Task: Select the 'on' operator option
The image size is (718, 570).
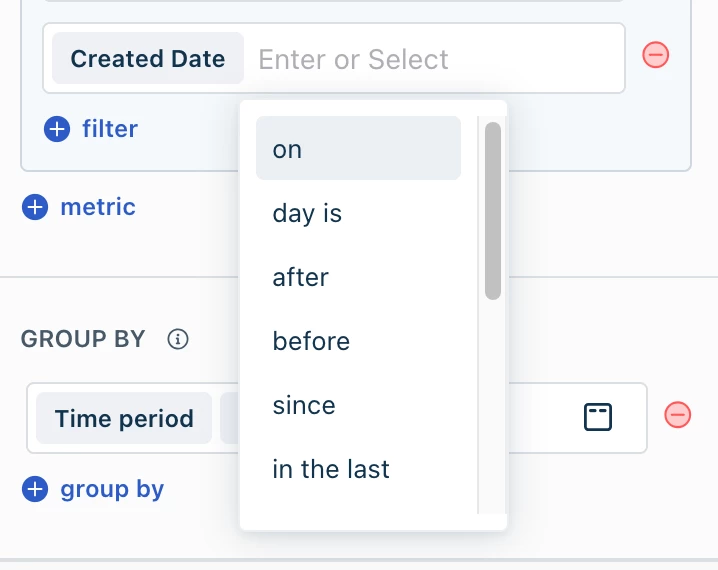Action: pos(358,148)
